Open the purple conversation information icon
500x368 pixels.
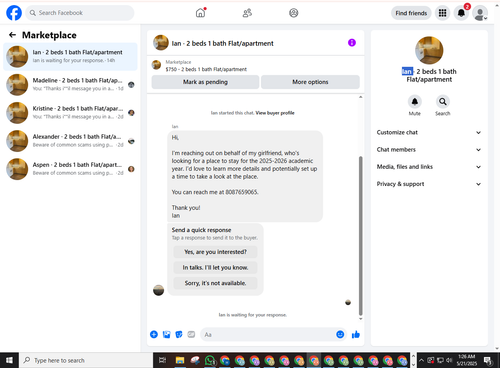[352, 43]
